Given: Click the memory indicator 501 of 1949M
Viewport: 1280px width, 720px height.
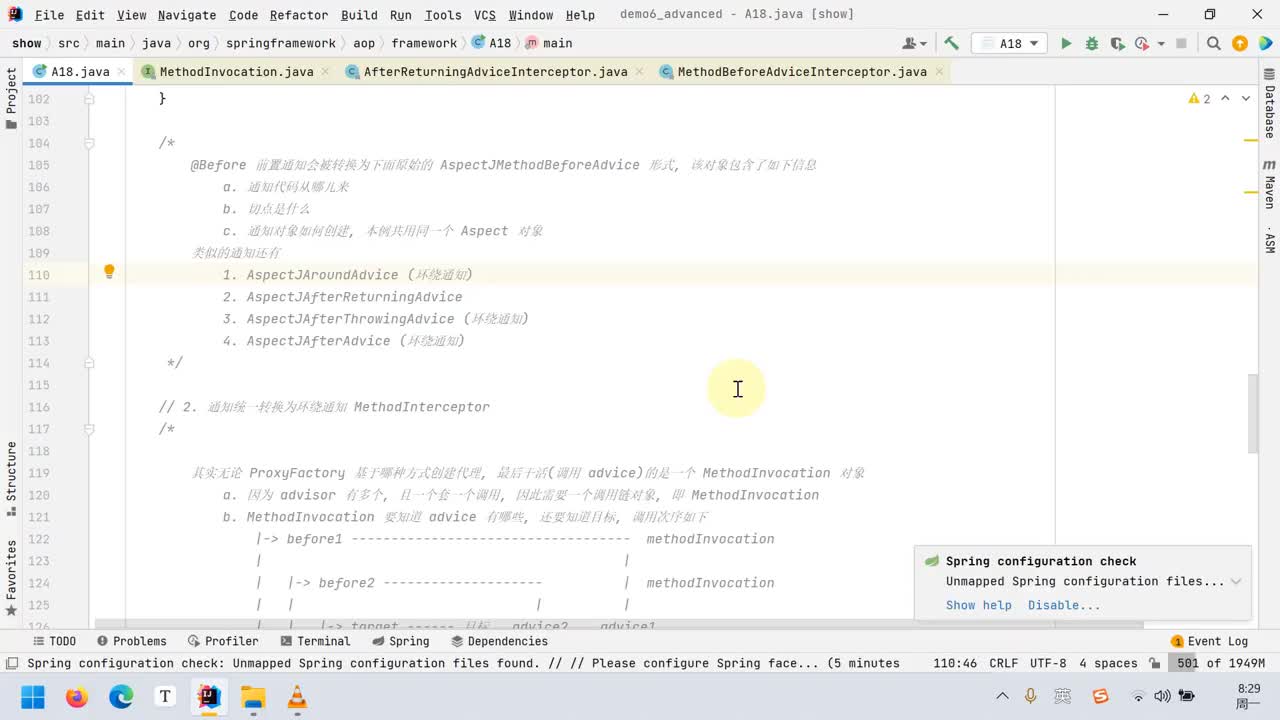Looking at the screenshot, I should 1220,663.
